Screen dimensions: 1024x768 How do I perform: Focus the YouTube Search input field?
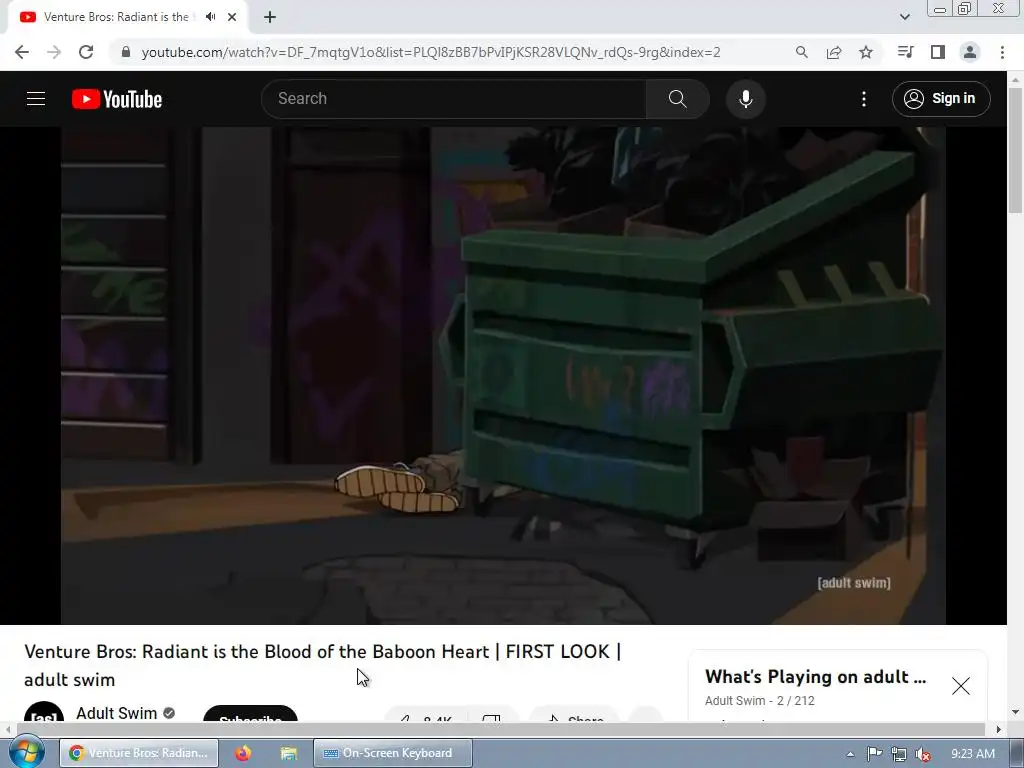click(454, 99)
